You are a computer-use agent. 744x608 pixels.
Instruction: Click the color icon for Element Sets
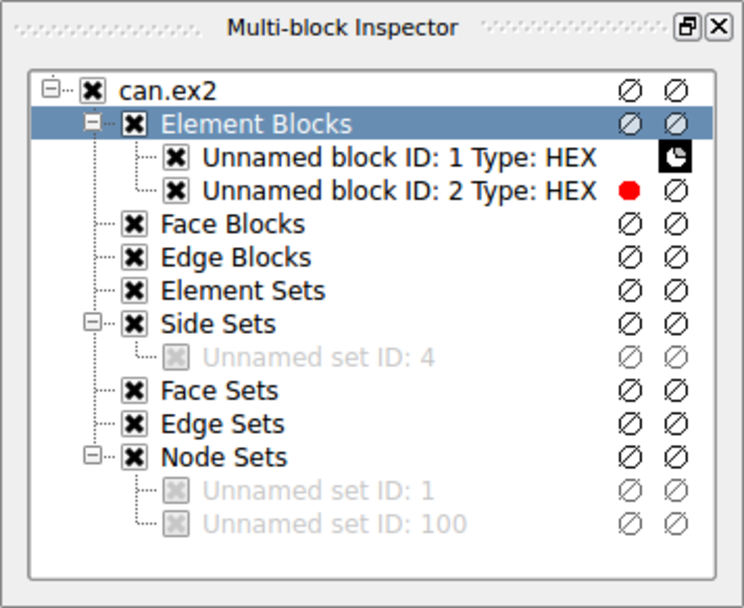629,291
